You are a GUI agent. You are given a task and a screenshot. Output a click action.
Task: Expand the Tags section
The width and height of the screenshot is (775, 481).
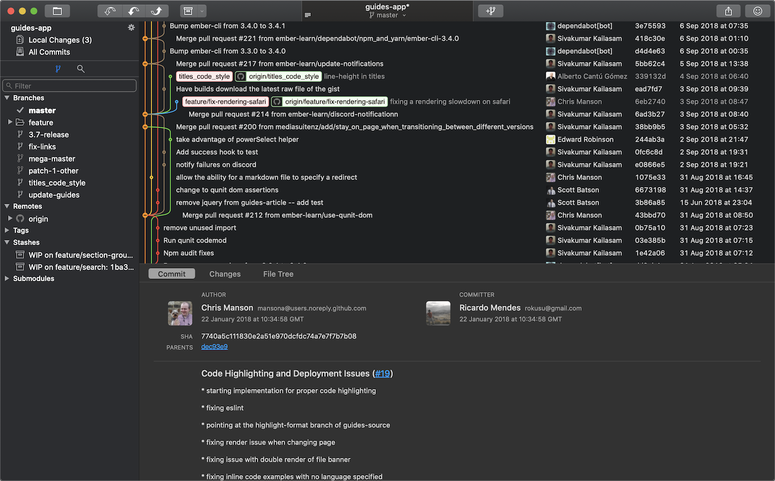7,230
